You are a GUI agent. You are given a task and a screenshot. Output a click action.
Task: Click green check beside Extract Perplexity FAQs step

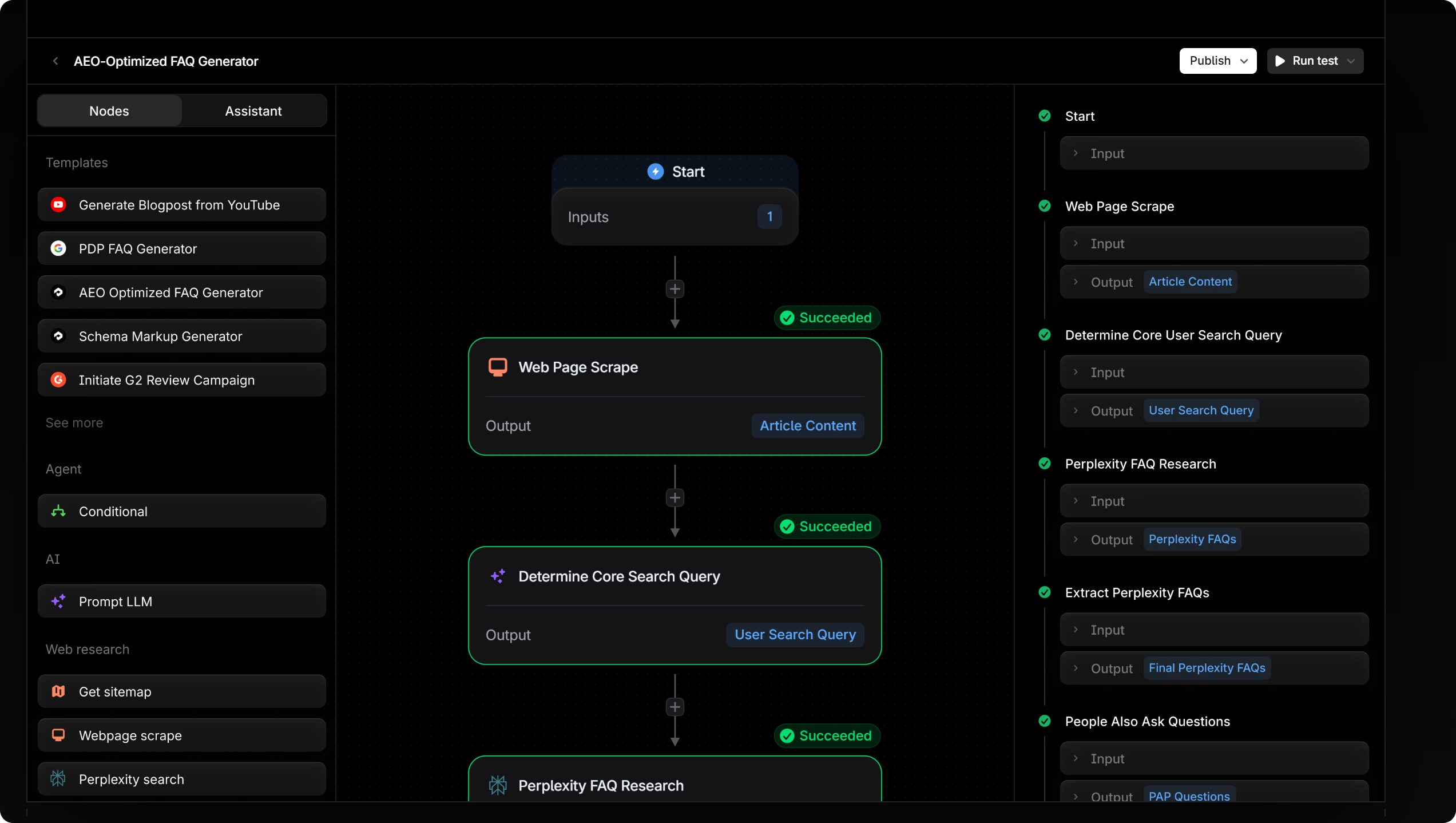click(1045, 592)
